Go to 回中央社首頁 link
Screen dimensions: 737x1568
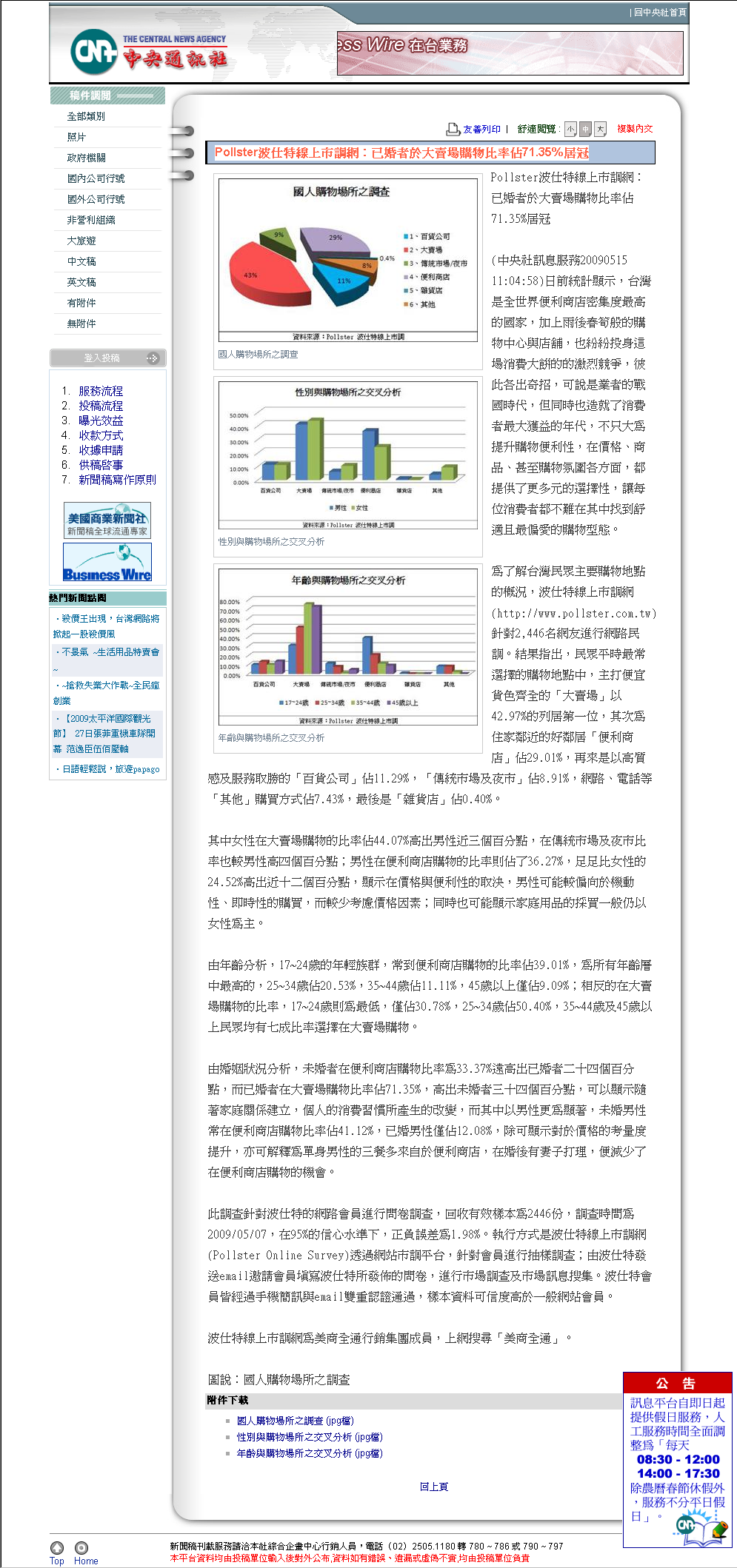(x=660, y=13)
